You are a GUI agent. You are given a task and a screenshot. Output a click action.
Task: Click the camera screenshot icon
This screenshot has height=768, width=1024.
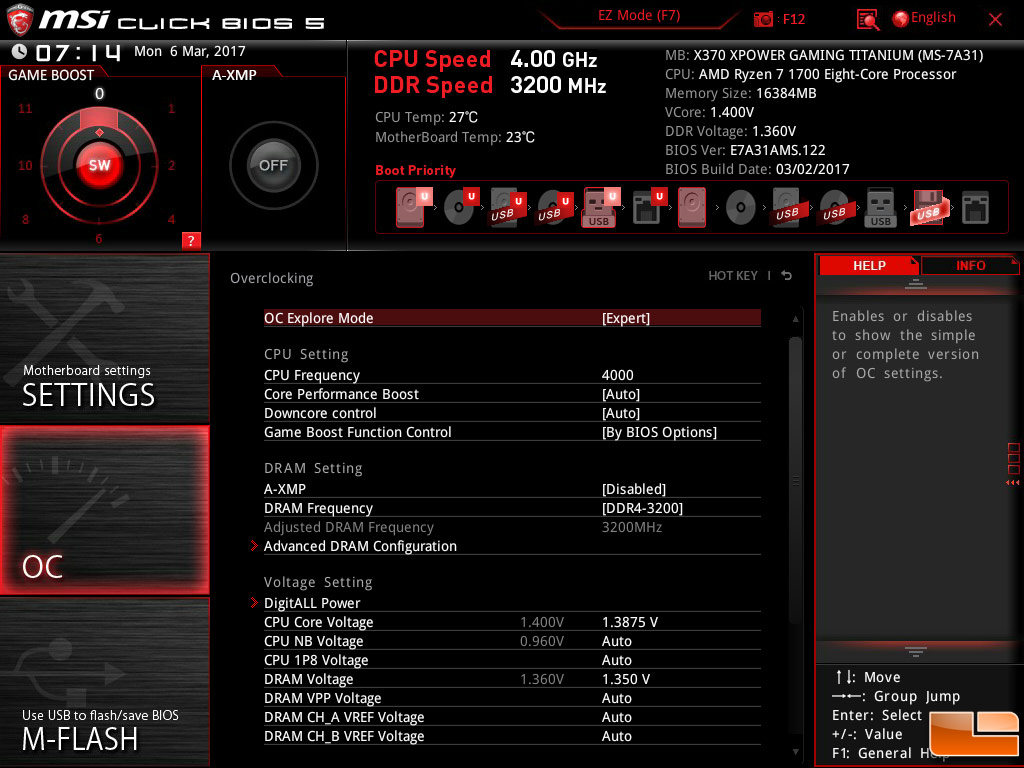[763, 20]
